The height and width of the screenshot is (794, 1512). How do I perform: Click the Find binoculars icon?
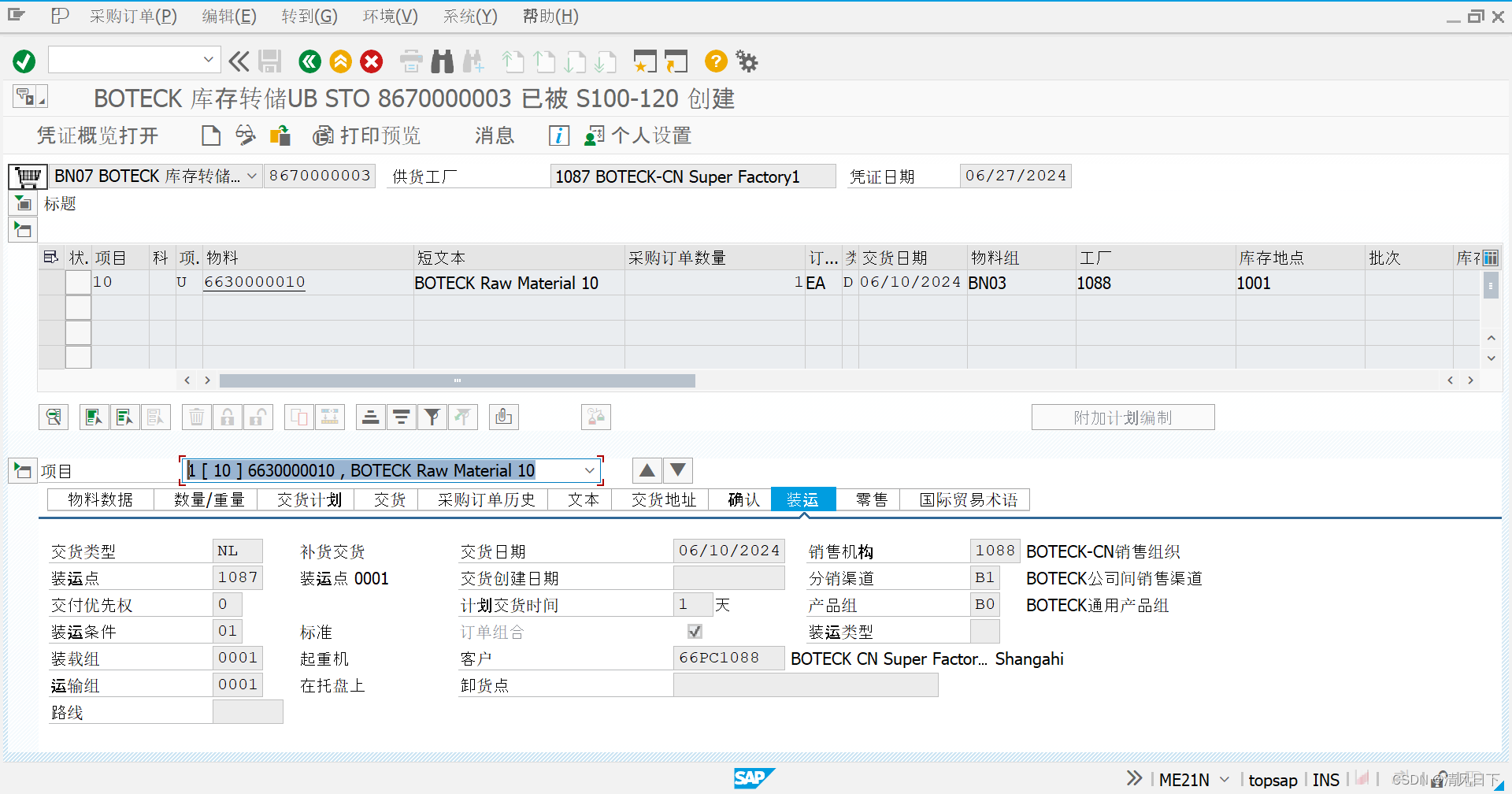pyautogui.click(x=443, y=61)
